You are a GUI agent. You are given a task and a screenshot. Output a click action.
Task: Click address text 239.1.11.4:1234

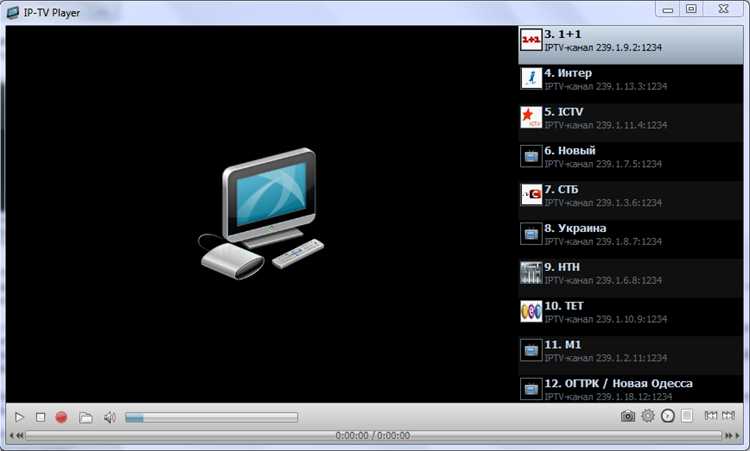click(631, 125)
